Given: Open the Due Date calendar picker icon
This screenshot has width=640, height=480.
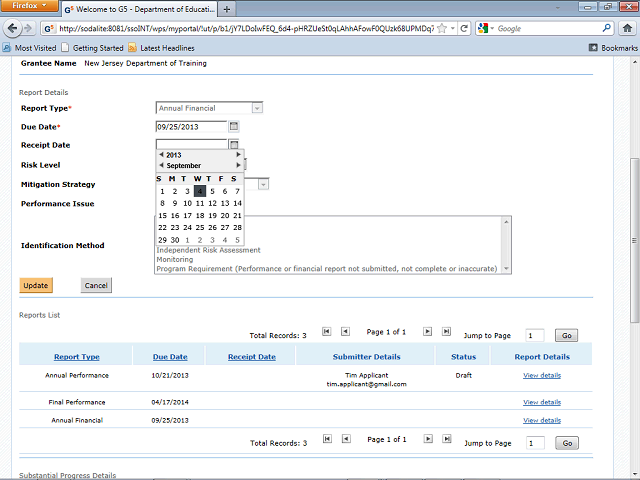Looking at the screenshot, I should [234, 127].
